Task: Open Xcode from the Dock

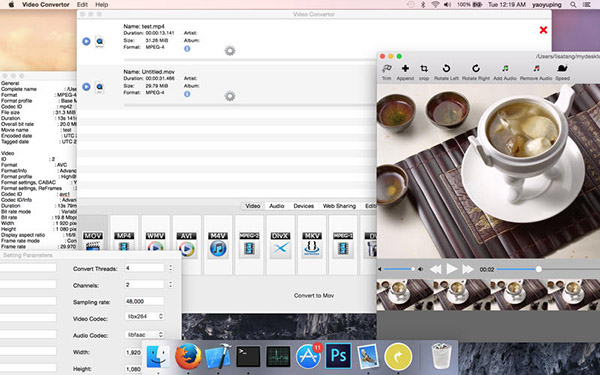Action: coord(218,356)
